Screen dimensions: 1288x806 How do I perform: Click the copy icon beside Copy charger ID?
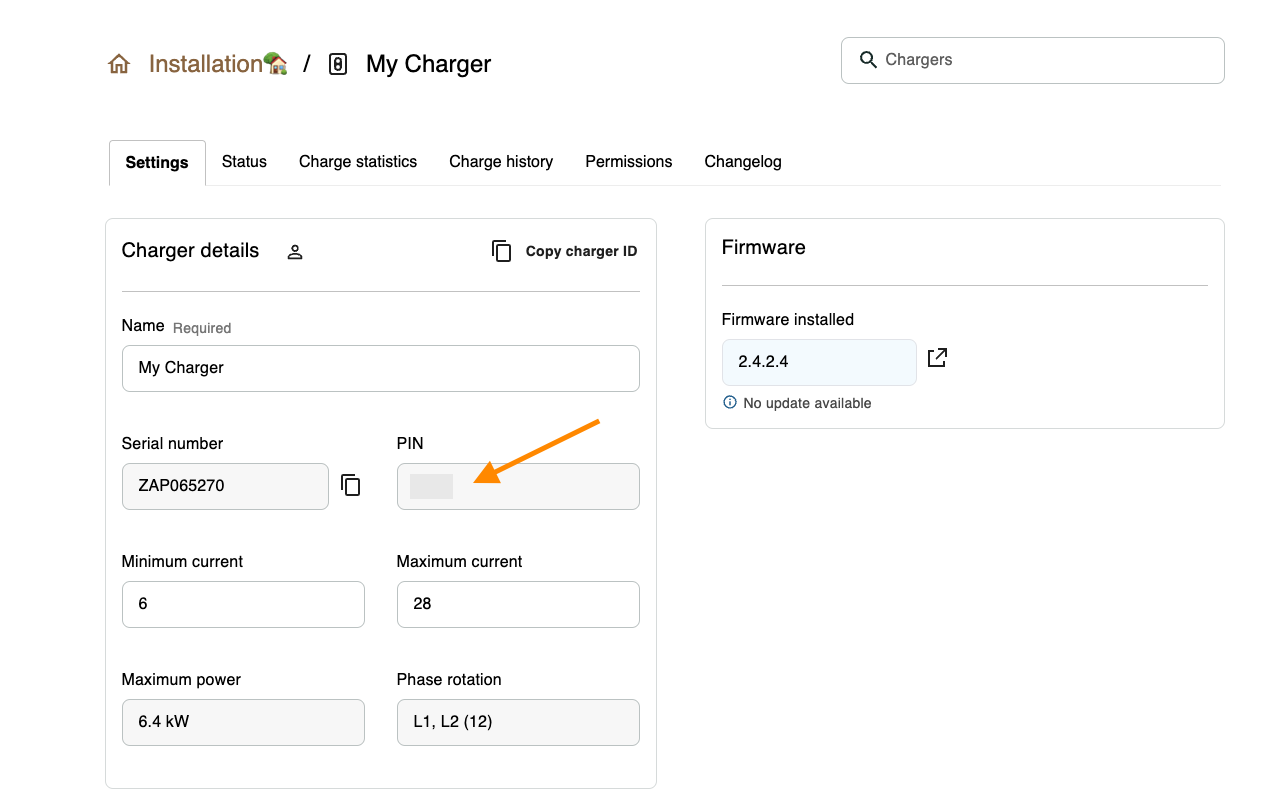(x=502, y=251)
